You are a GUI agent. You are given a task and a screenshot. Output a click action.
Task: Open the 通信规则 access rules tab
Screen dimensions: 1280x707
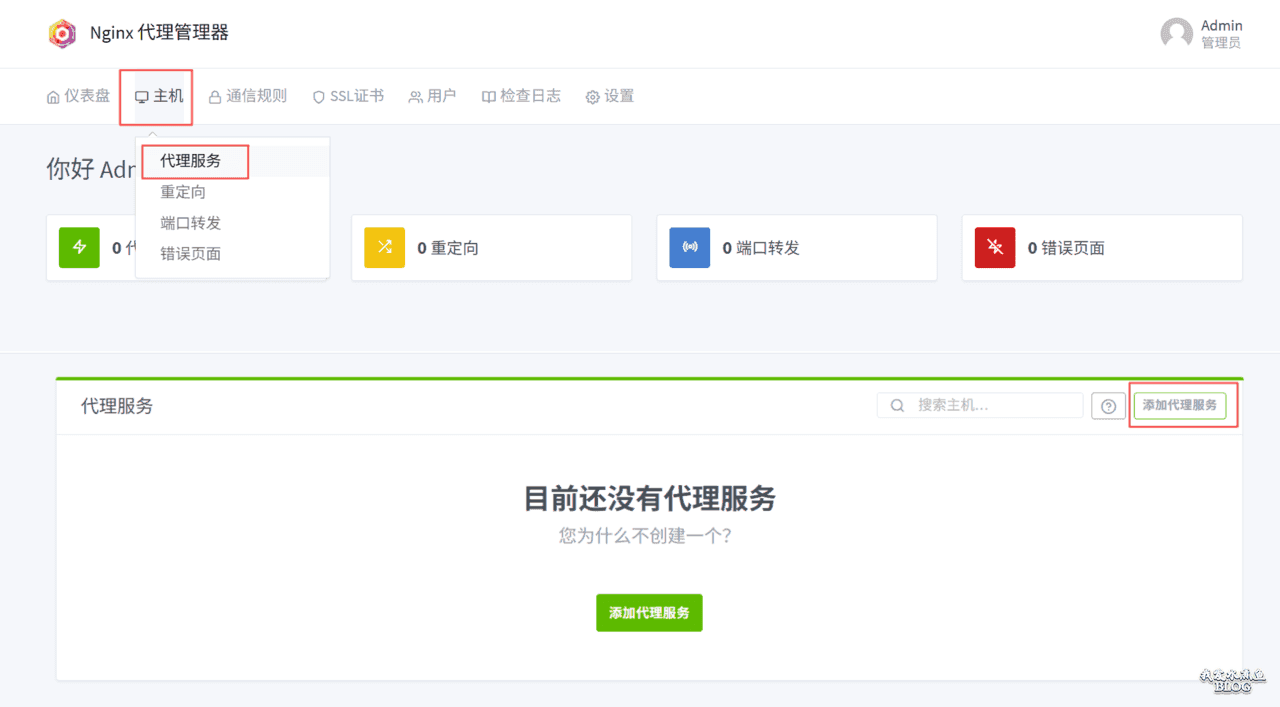point(247,97)
